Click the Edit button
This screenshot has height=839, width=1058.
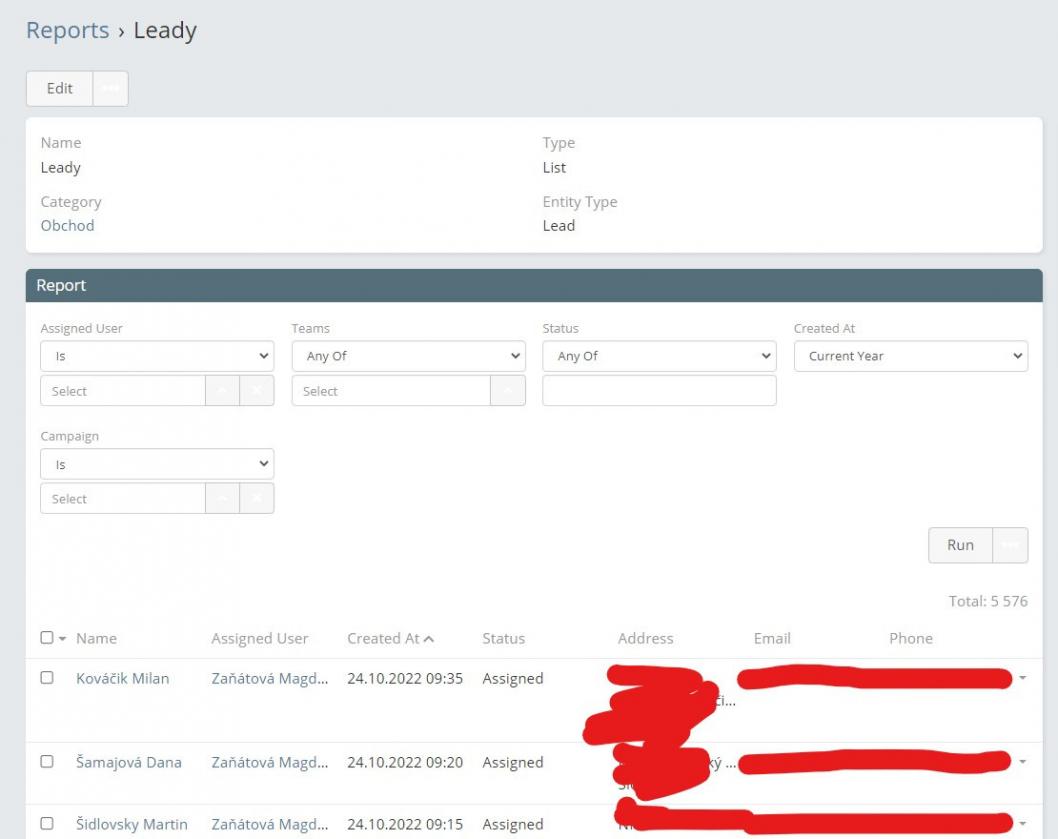[x=60, y=88]
